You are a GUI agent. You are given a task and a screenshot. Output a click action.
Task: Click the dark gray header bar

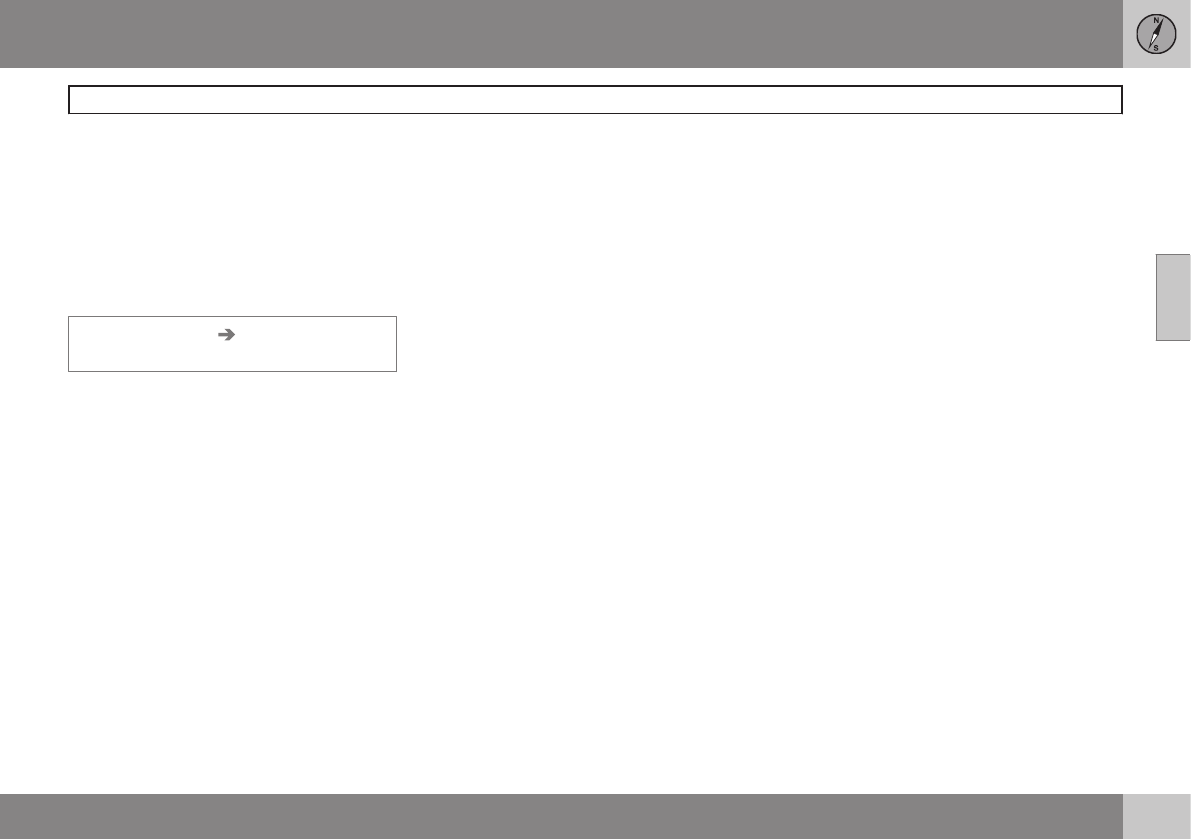click(x=561, y=34)
